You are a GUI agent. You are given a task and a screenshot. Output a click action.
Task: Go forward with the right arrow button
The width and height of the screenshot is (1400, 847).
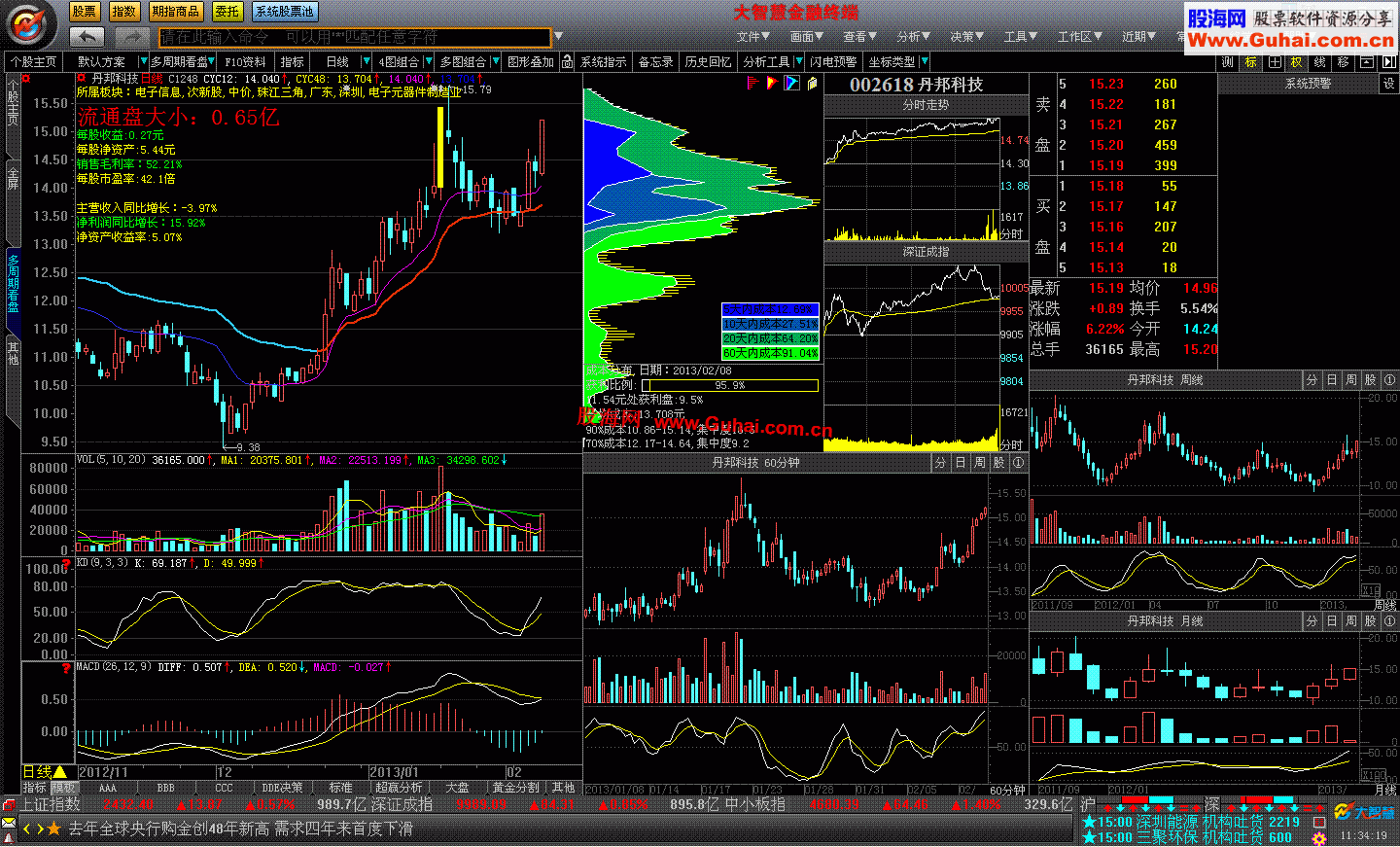(x=131, y=37)
